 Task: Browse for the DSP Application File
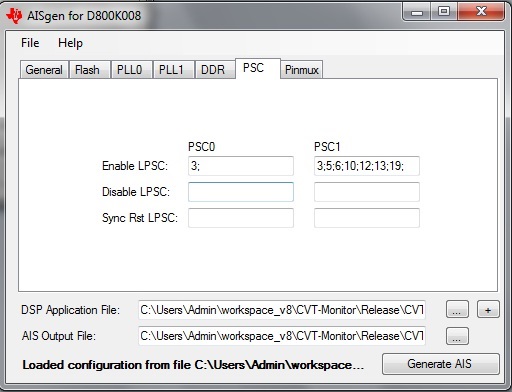pyautogui.click(x=457, y=309)
